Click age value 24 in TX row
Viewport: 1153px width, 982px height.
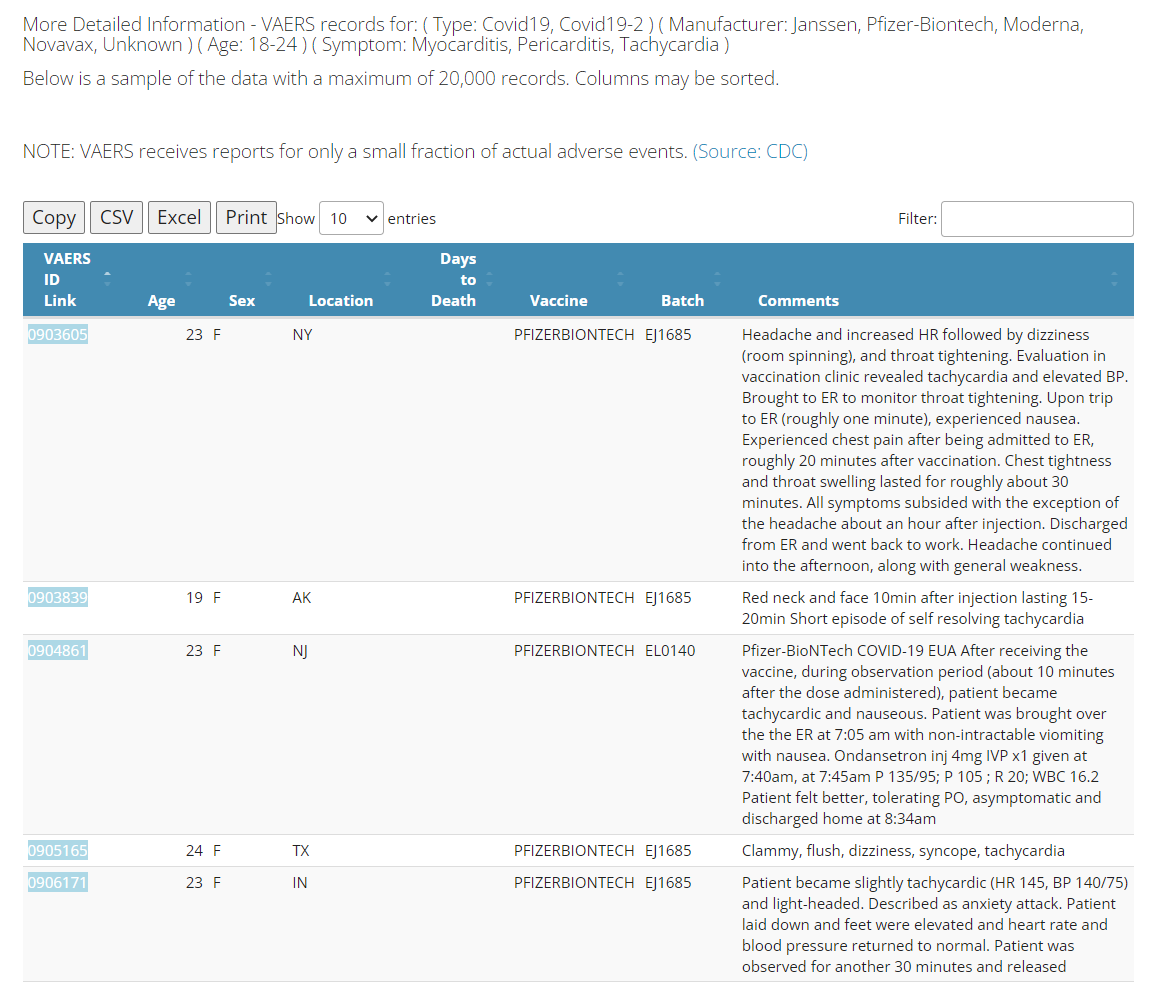point(194,851)
